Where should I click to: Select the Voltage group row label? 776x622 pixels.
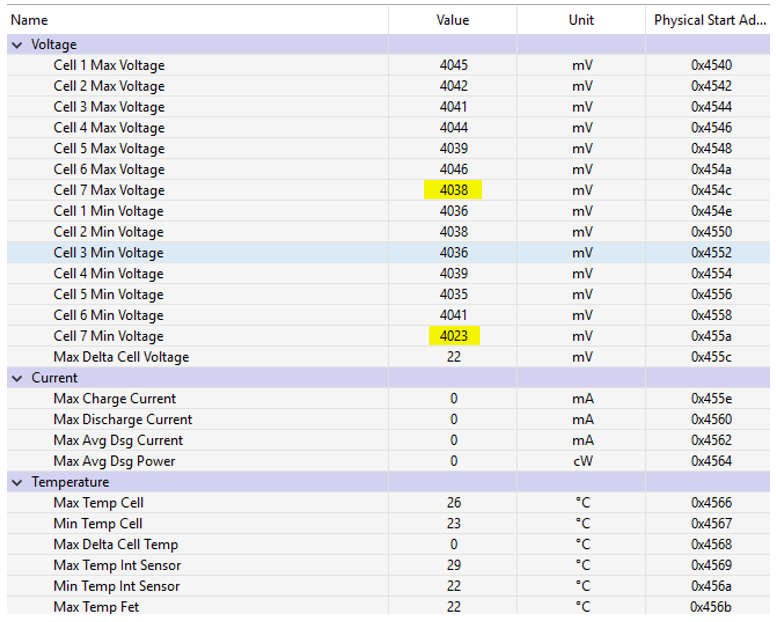coord(54,45)
